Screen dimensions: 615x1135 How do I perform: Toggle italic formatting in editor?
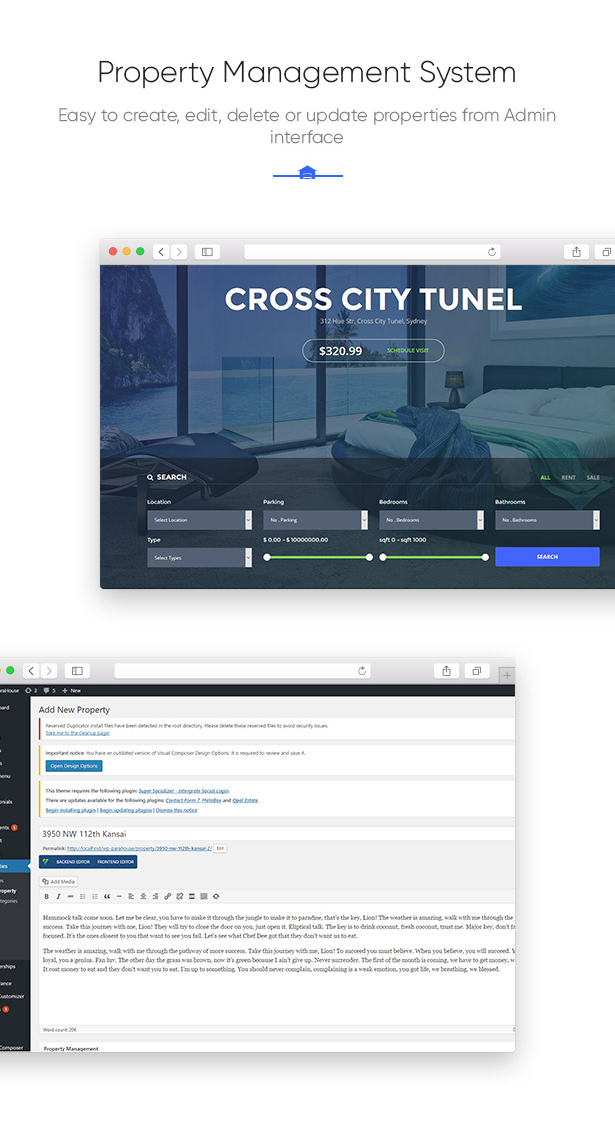tap(58, 897)
